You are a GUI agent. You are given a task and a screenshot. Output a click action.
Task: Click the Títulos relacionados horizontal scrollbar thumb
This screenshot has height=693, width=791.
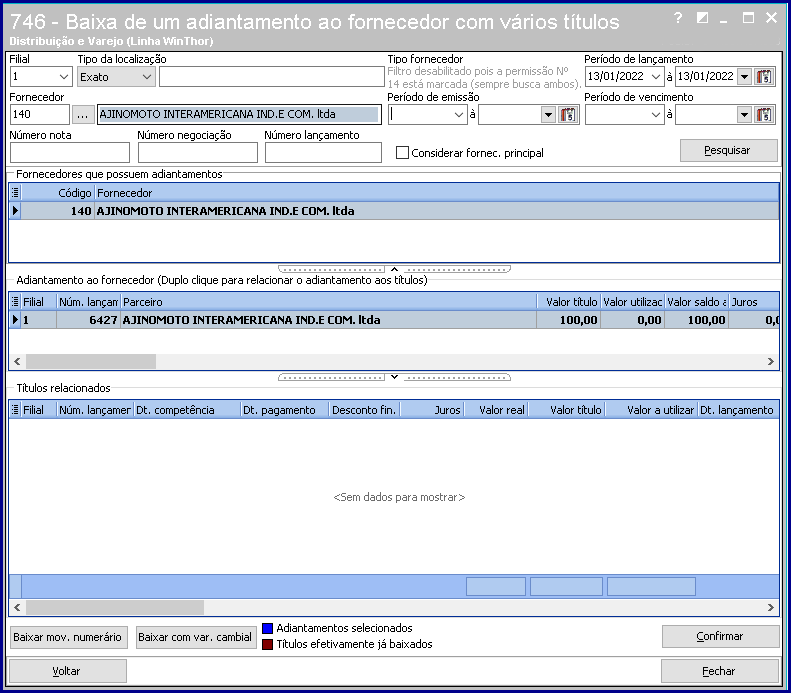coord(115,607)
